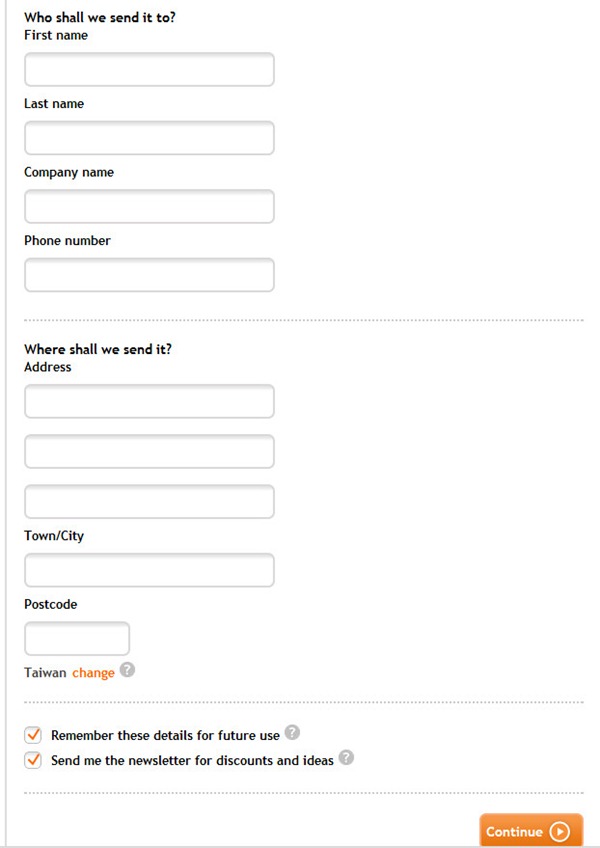This screenshot has width=600, height=848.
Task: Click the Taiwan country text
Action: tap(45, 673)
